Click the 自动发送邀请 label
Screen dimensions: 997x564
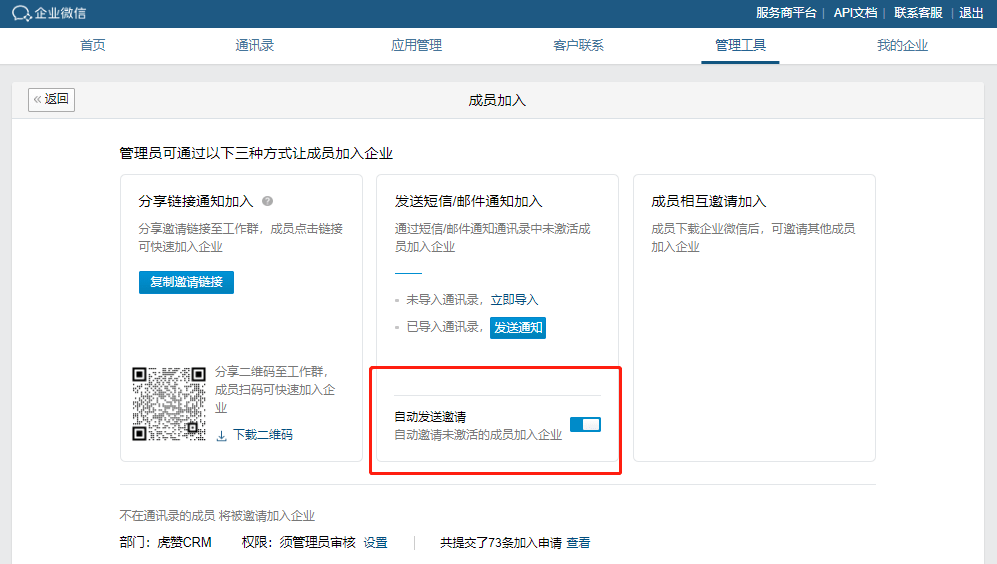click(x=430, y=416)
